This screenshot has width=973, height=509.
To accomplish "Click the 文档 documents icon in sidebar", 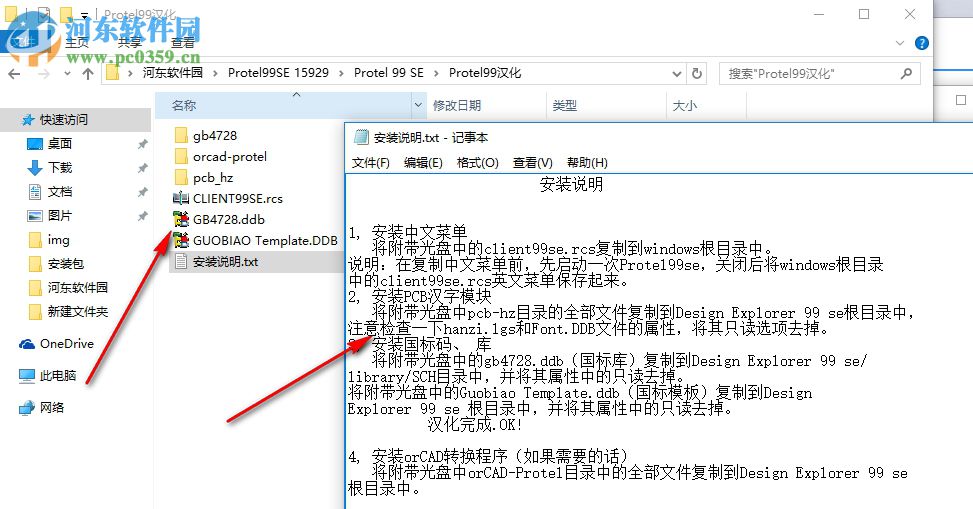I will pyautogui.click(x=35, y=192).
